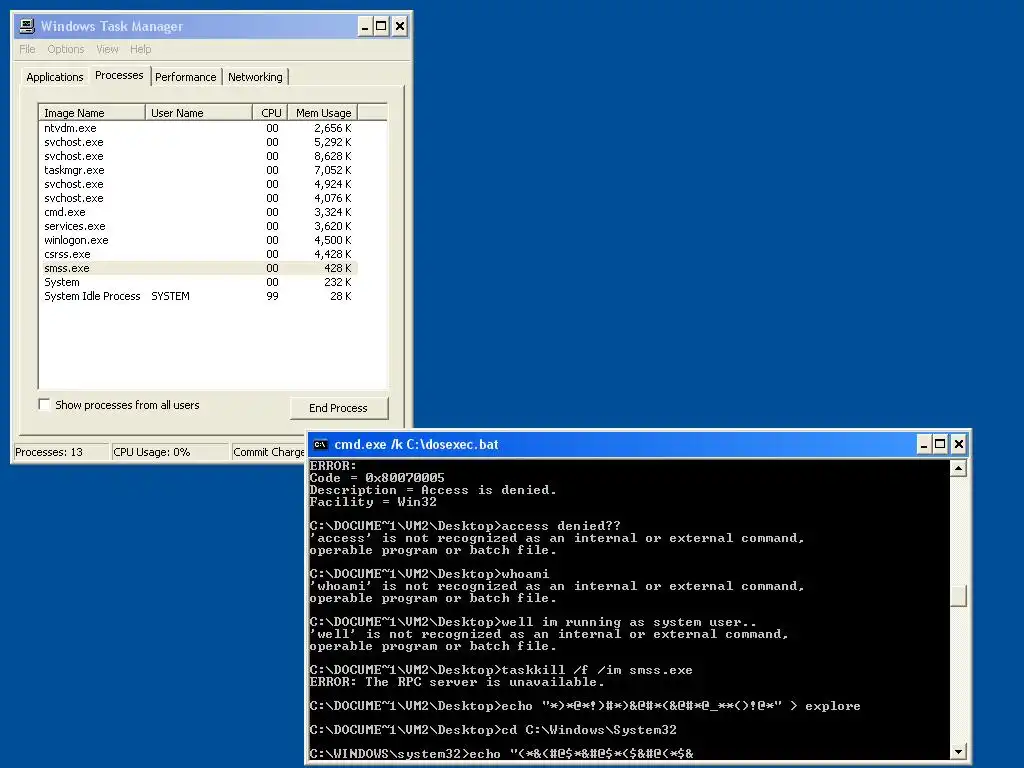Select svchost.exe using 5,292 K
Image resolution: width=1024 pixels, height=768 pixels.
pos(199,142)
